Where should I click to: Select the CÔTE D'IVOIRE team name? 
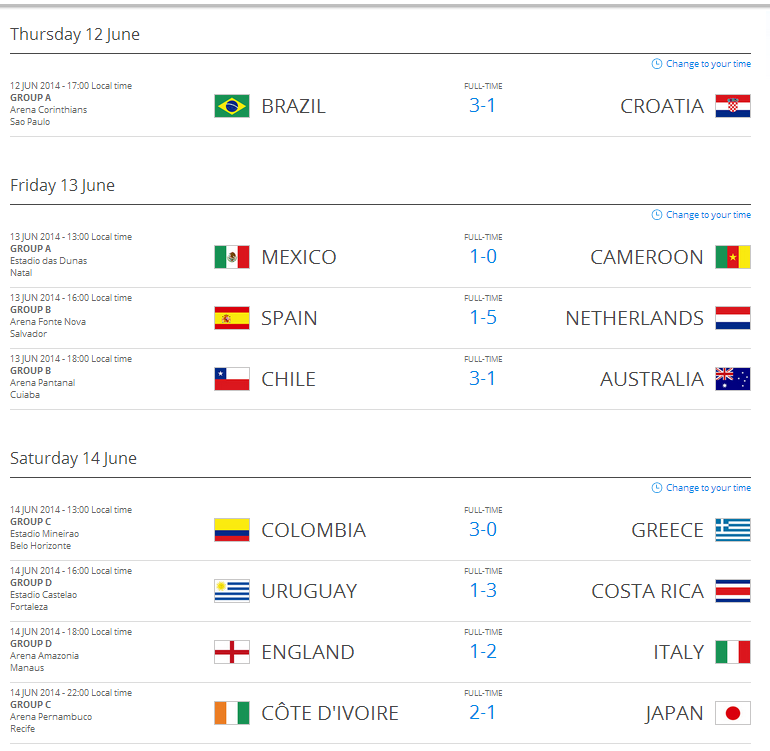pos(330,712)
